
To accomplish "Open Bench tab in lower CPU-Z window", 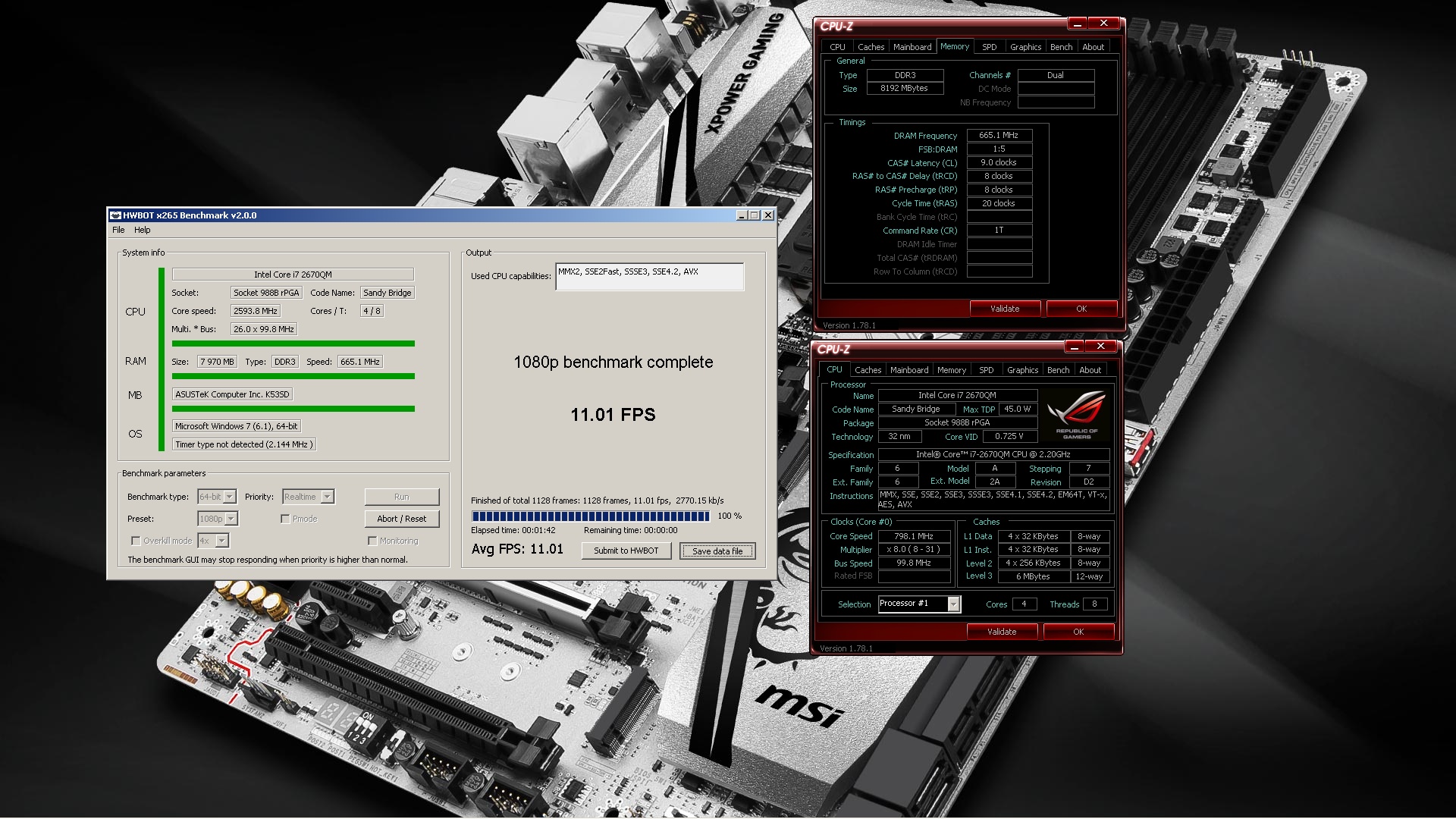I will (1058, 370).
